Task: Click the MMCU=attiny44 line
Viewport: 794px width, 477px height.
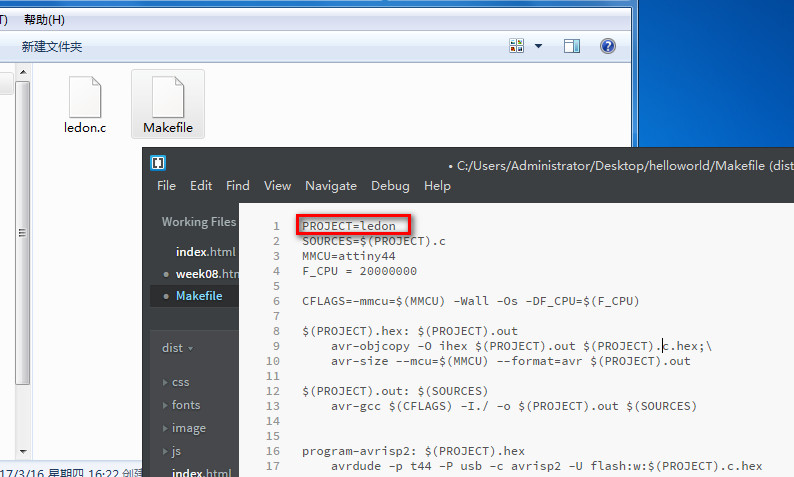Action: tap(349, 256)
